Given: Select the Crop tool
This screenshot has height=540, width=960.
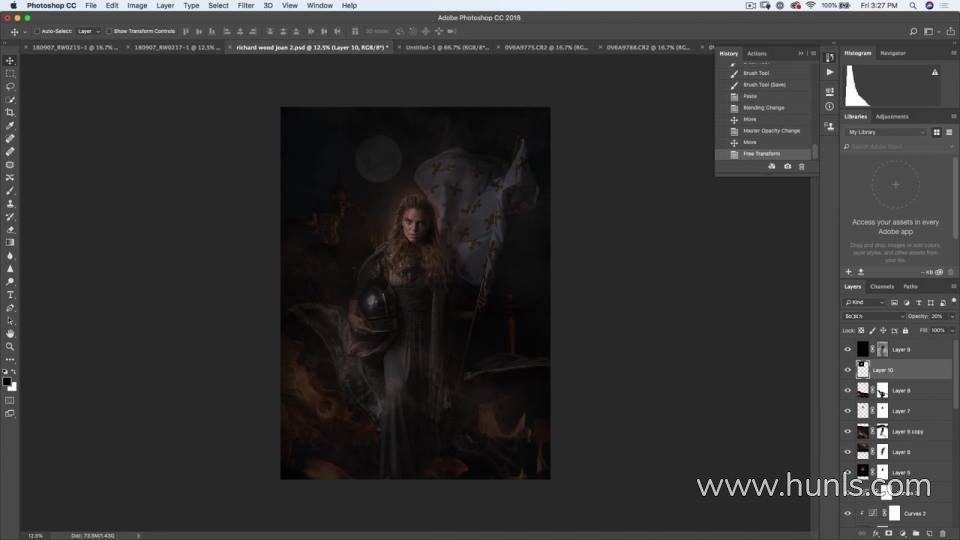Looking at the screenshot, I should (x=10, y=113).
